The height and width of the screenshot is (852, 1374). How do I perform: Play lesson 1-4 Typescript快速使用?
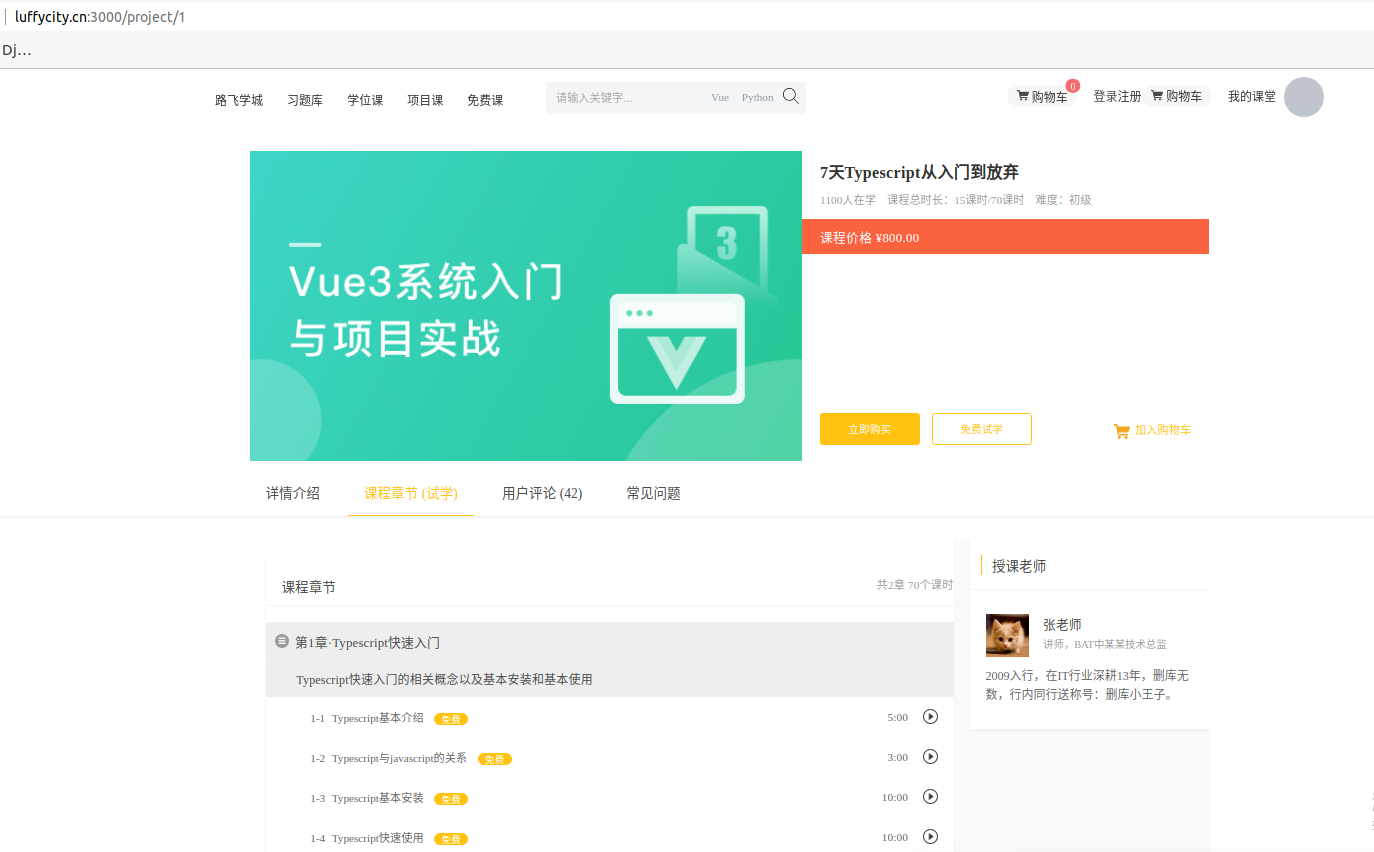(930, 836)
